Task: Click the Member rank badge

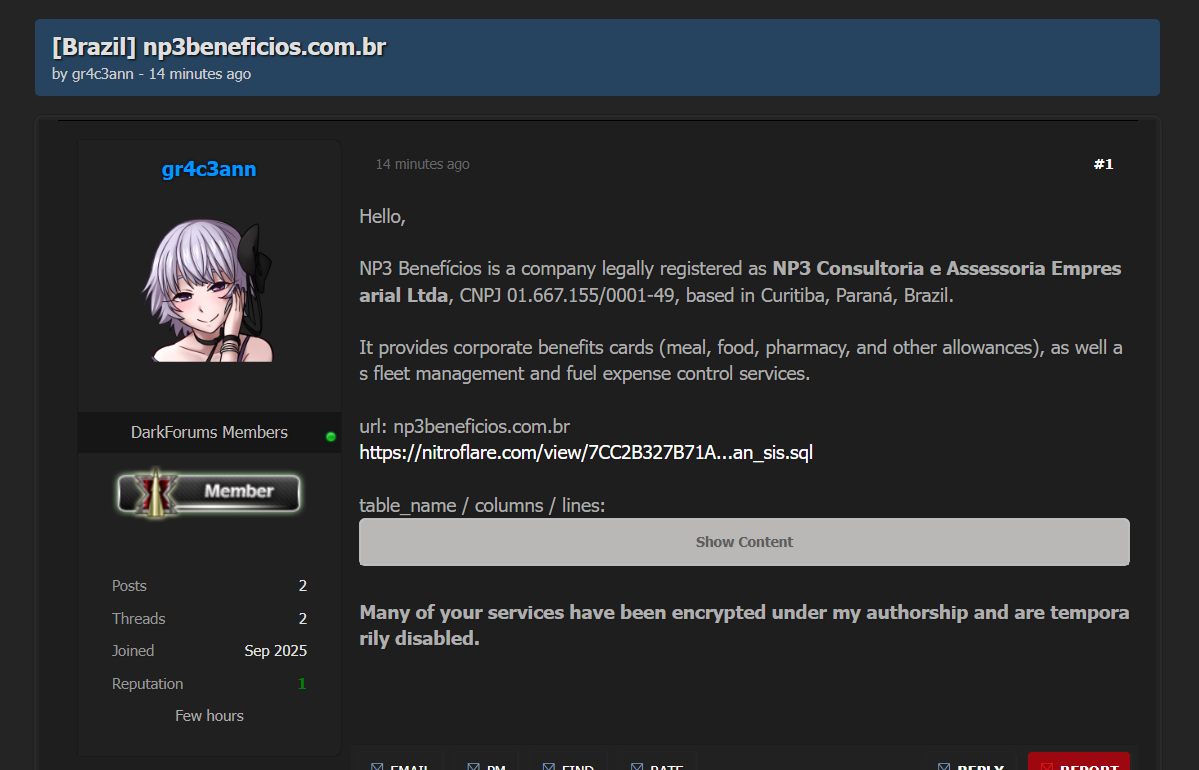Action: (209, 492)
